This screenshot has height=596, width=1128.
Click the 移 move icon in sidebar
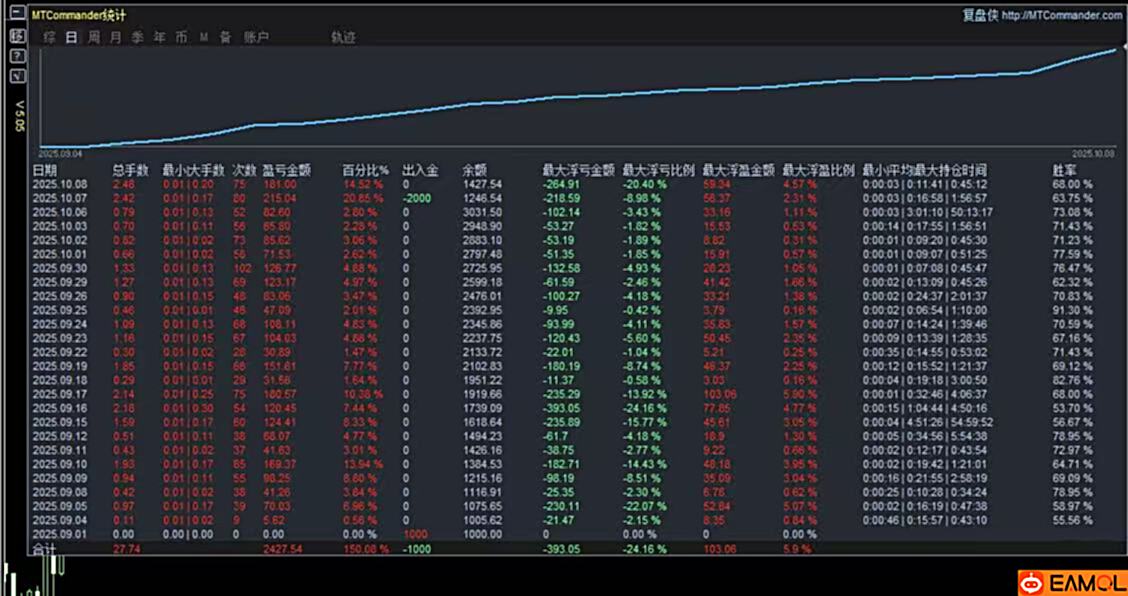point(17,36)
